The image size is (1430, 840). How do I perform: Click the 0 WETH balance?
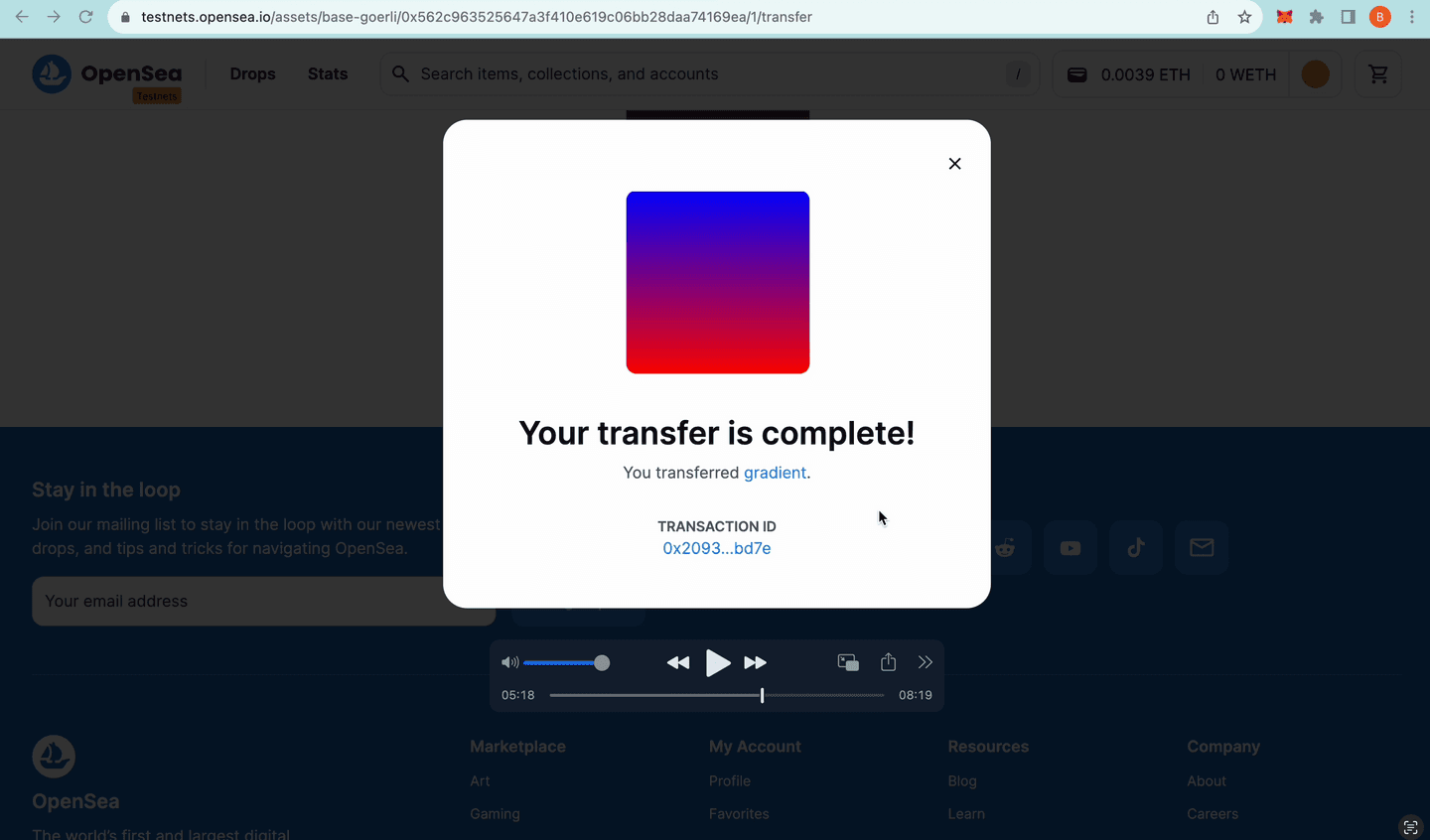click(x=1245, y=74)
